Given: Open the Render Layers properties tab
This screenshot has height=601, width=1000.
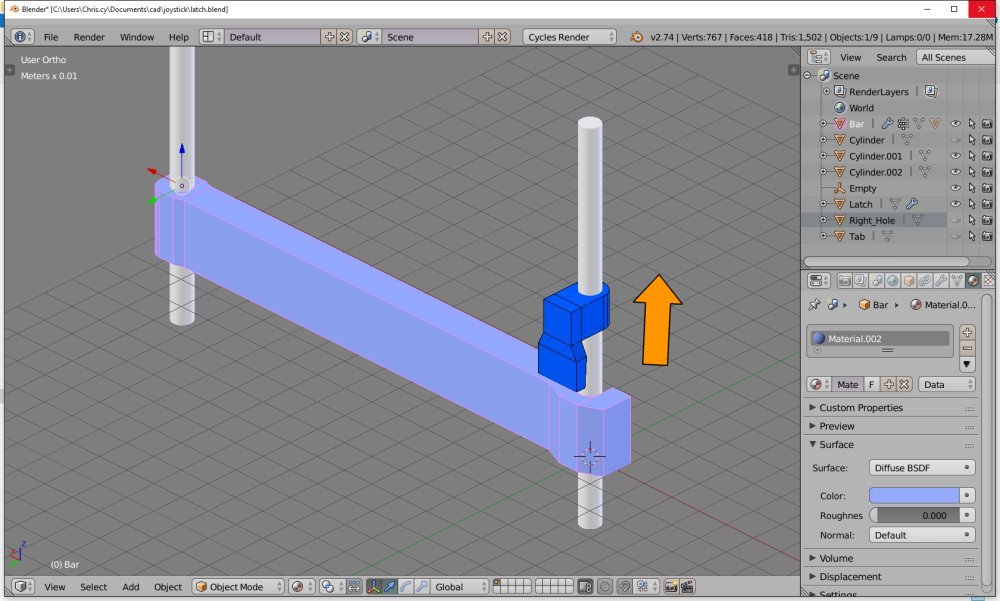Looking at the screenshot, I should tap(860, 281).
